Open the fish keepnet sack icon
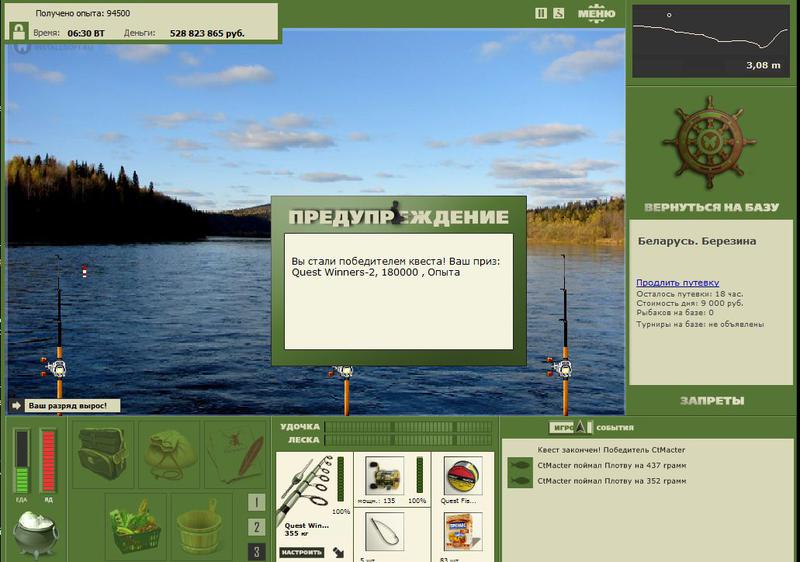Viewport: 800px width, 562px height. pyautogui.click(x=169, y=454)
